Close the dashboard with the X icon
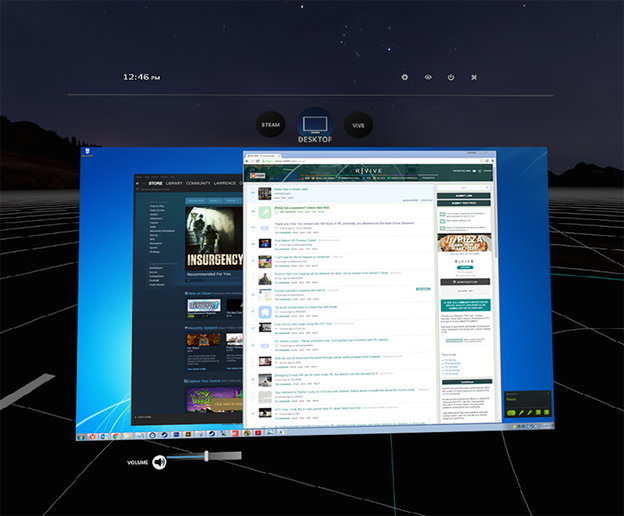Viewport: 624px width, 516px height. point(474,77)
